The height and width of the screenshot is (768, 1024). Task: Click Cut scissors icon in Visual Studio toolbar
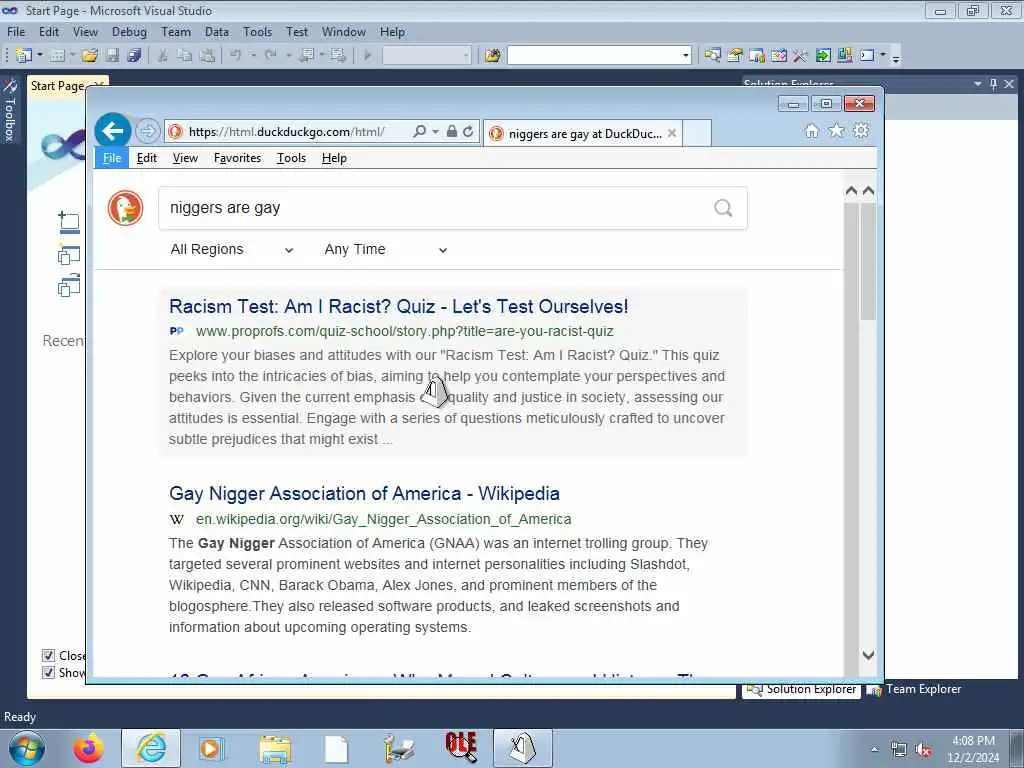(163, 56)
